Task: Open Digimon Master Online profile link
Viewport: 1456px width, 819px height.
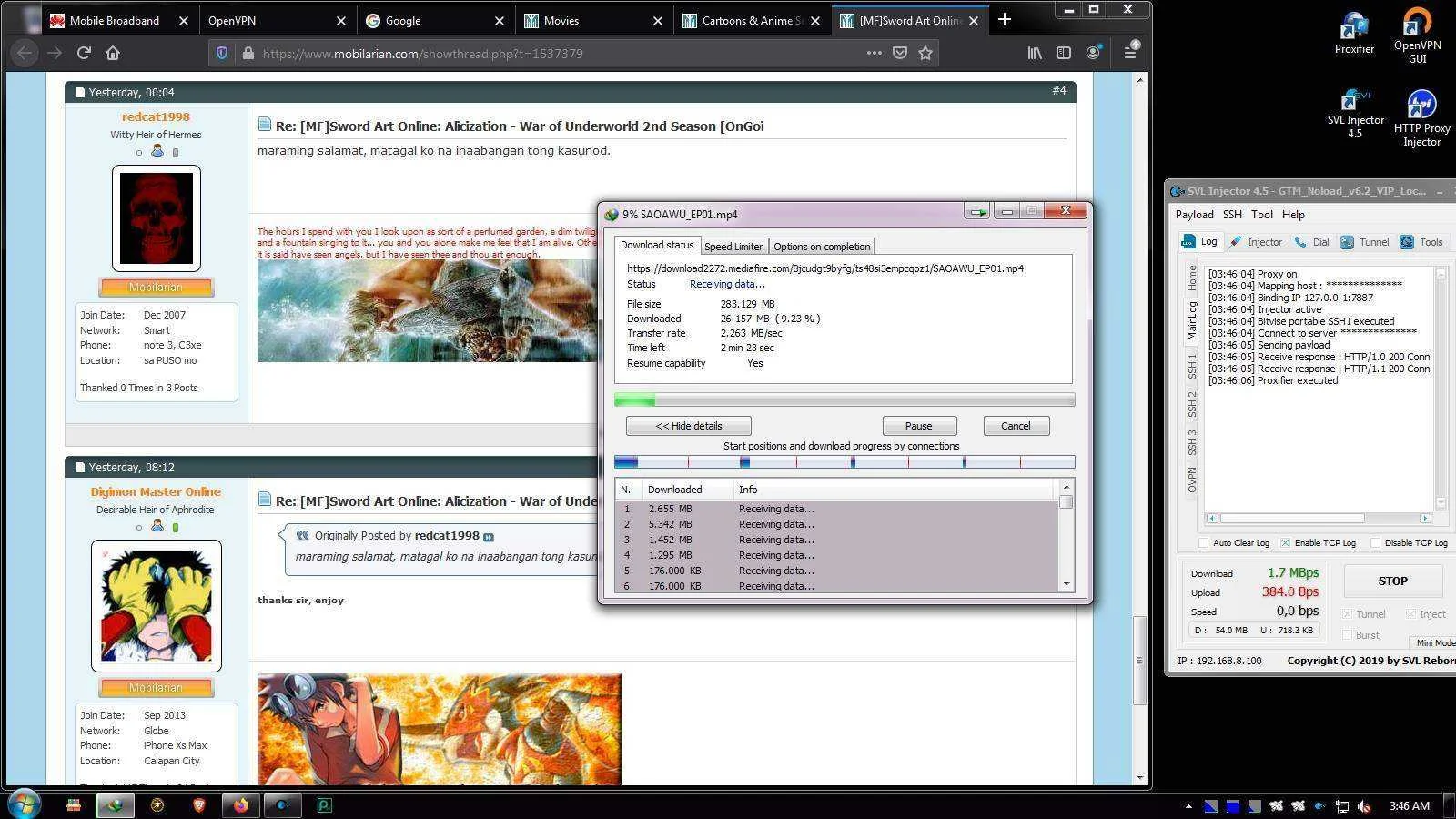Action: [156, 491]
